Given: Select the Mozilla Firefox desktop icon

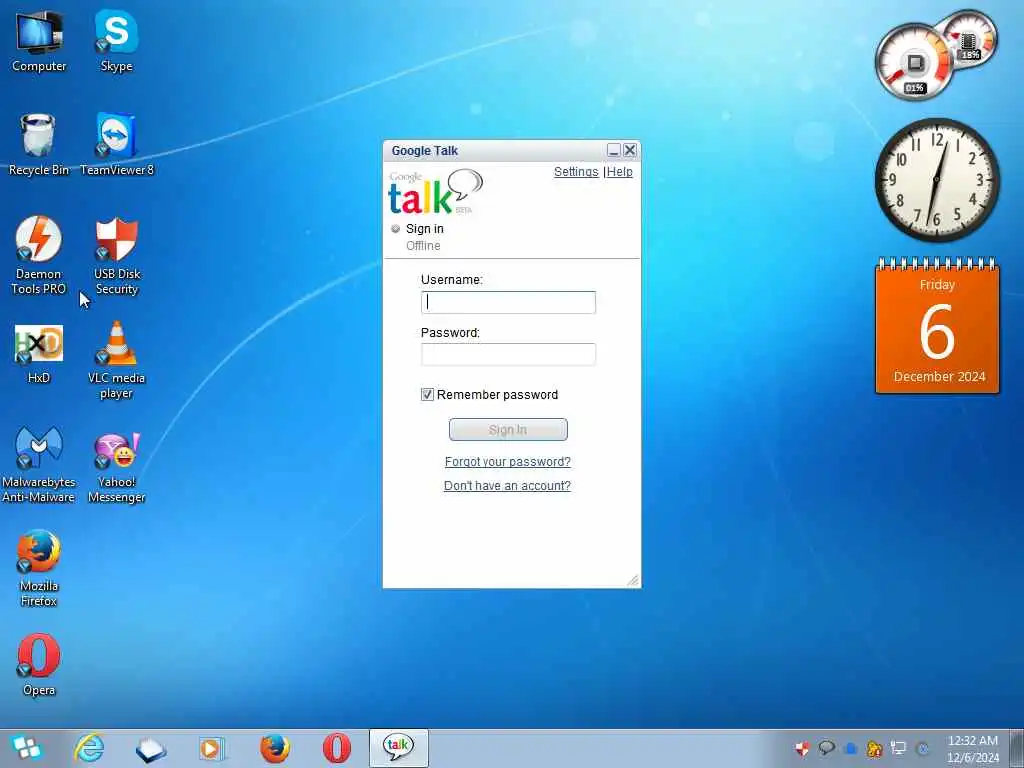Looking at the screenshot, I should click(39, 568).
